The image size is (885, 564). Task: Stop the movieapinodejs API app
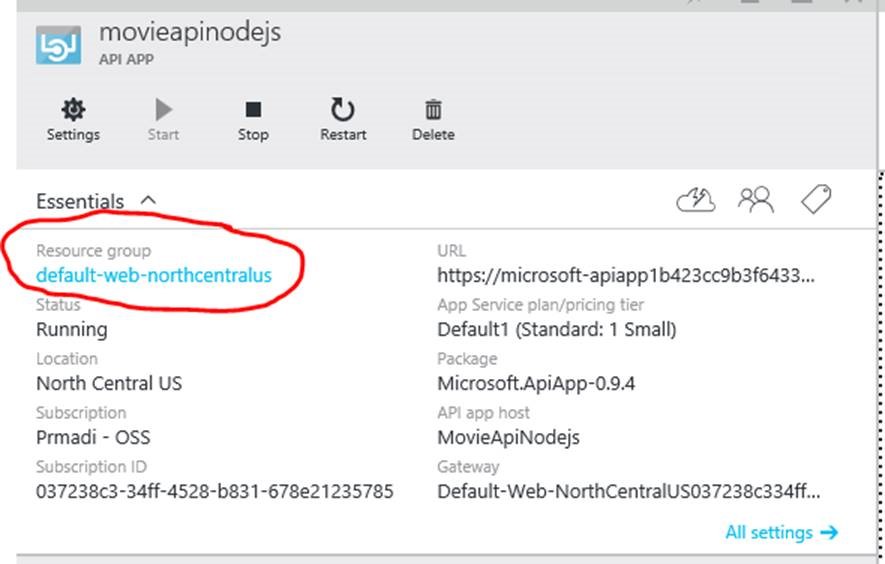(x=253, y=120)
